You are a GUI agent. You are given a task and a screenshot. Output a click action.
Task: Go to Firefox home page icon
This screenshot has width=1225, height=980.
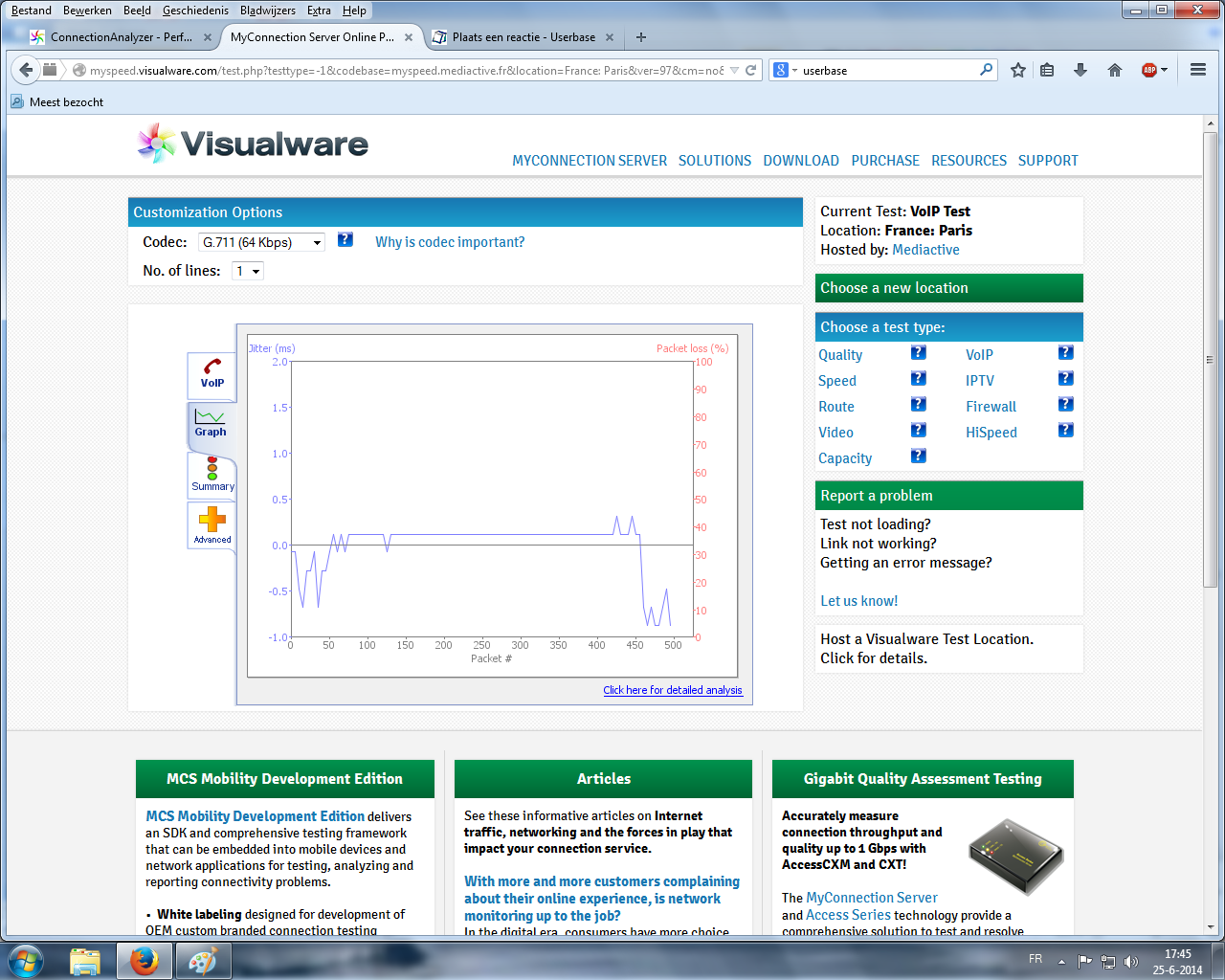coord(1115,70)
